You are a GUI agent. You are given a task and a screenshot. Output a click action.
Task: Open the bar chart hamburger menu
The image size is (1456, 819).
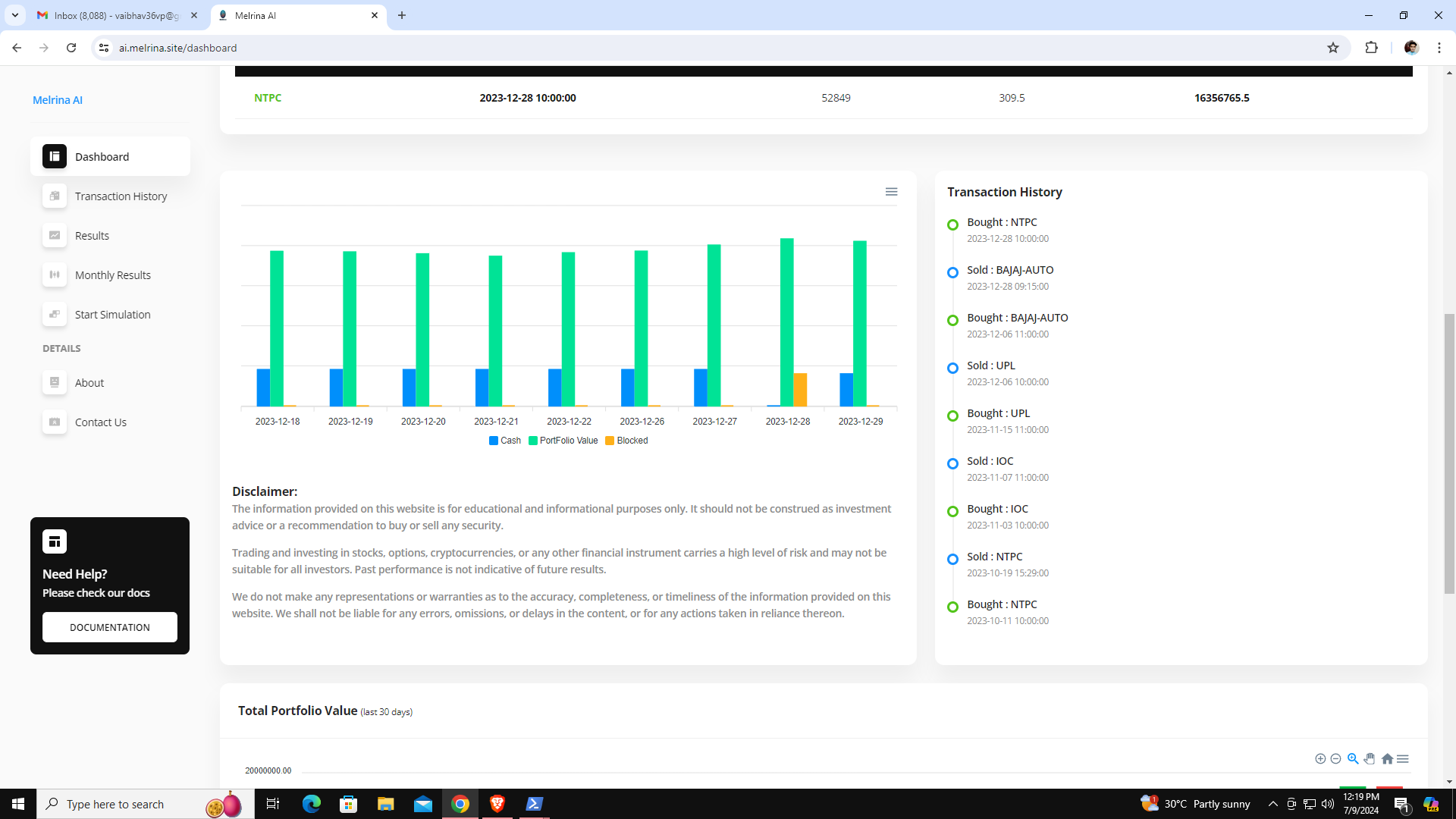892,192
